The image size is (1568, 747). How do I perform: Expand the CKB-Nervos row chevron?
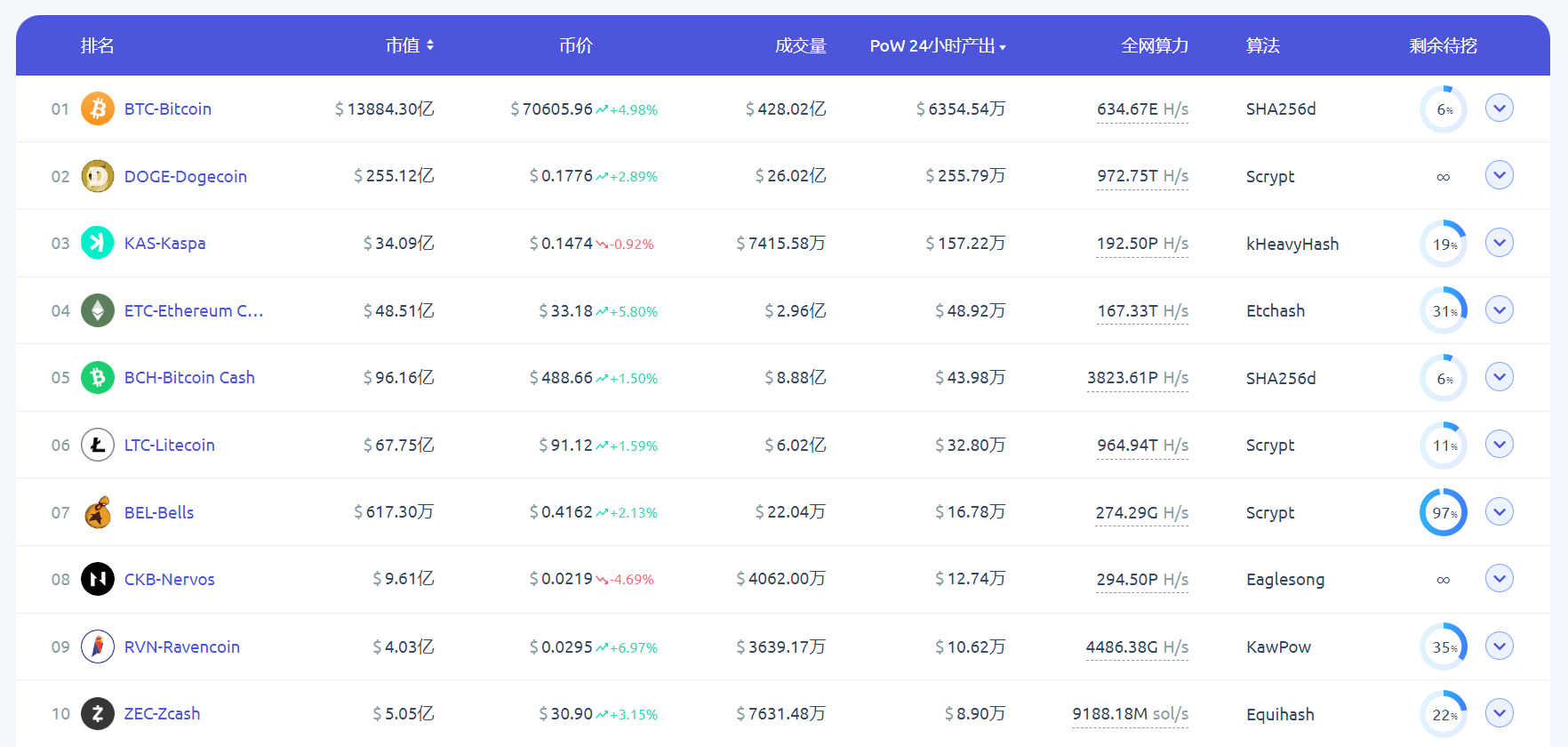coord(1499,579)
